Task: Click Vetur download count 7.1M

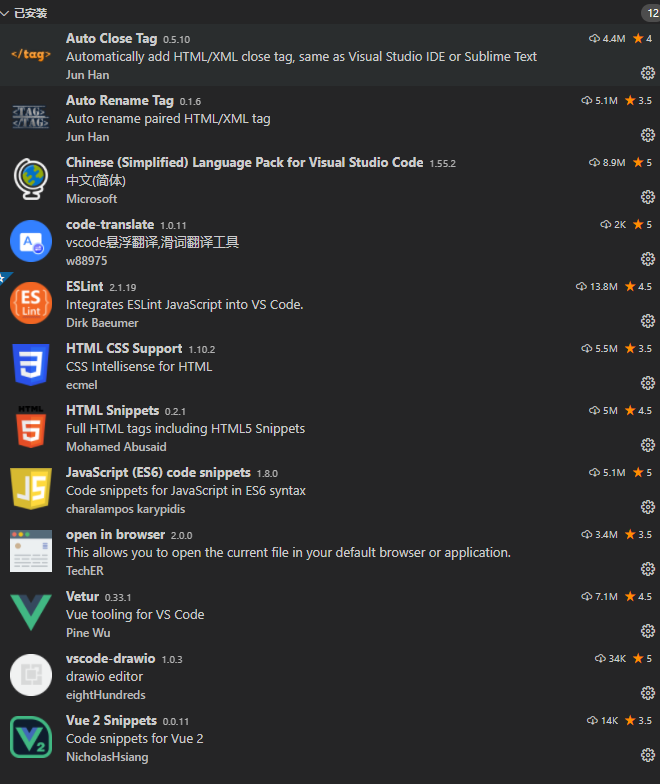Action: click(x=600, y=596)
